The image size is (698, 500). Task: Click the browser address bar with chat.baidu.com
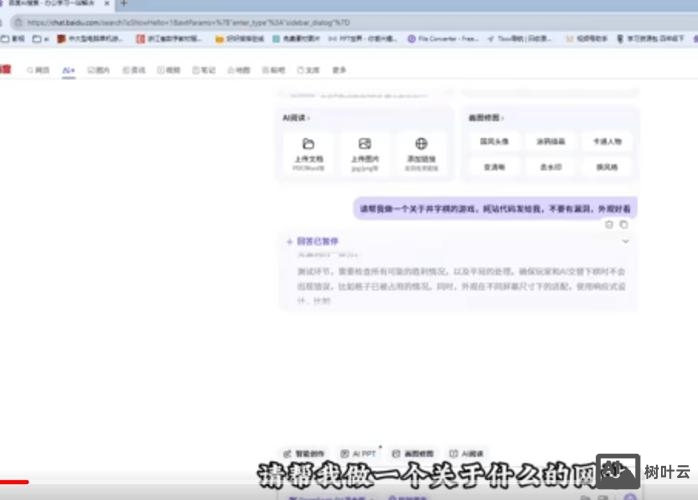click(x=352, y=22)
